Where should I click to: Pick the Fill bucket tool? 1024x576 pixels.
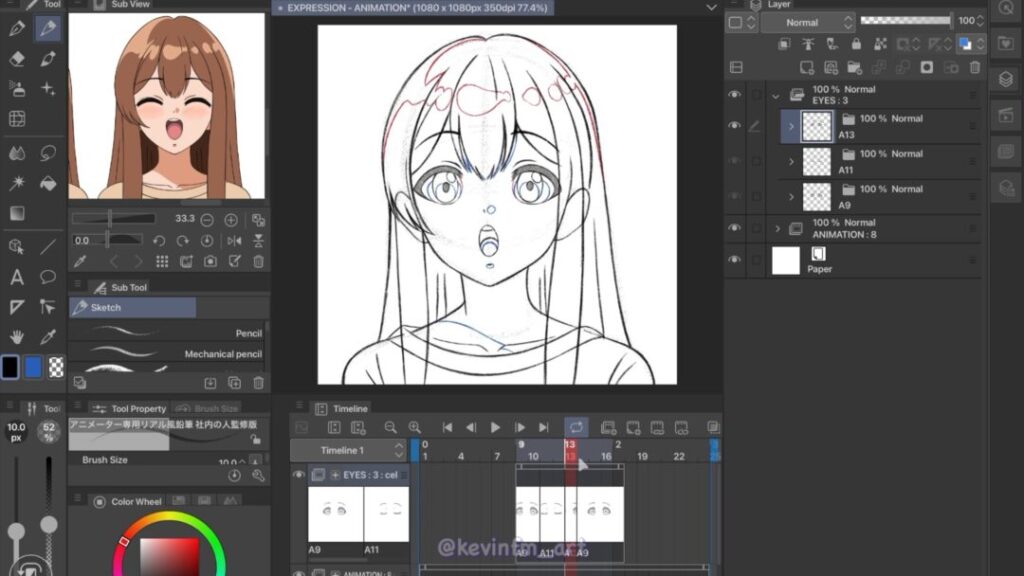pyautogui.click(x=47, y=183)
